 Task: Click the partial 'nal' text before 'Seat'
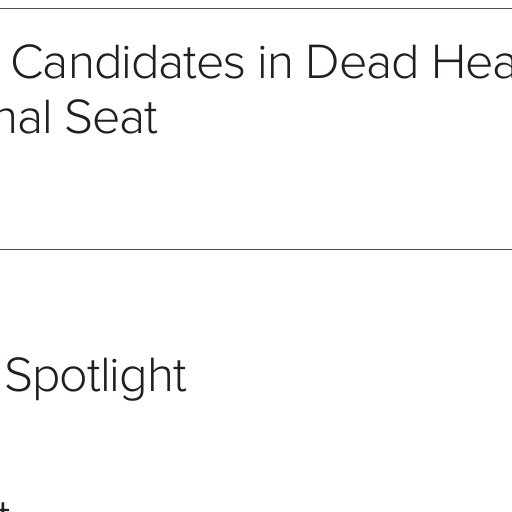pos(25,117)
